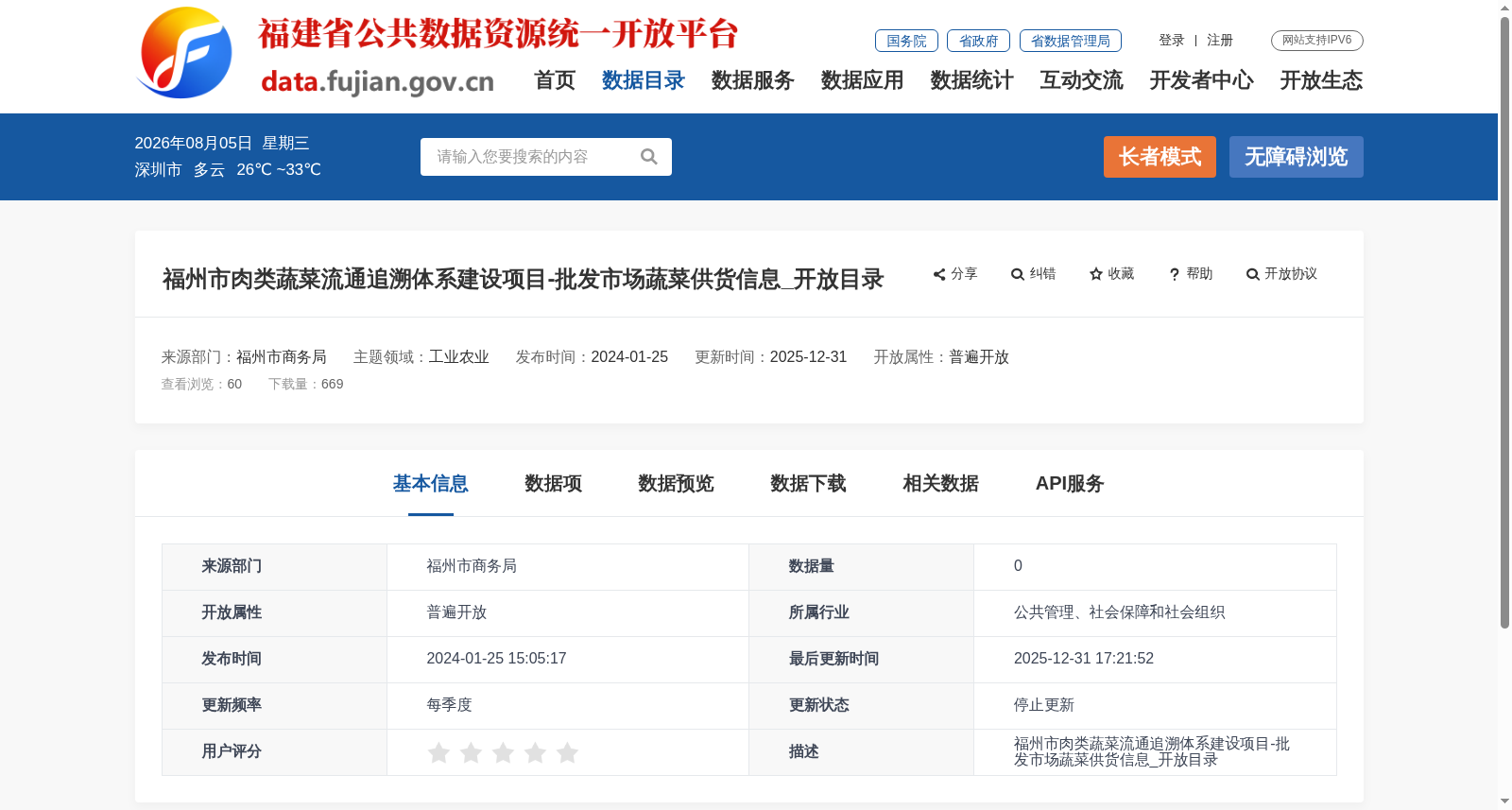Rate one star in 用户评分
This screenshot has width=1512, height=810.
tap(438, 752)
